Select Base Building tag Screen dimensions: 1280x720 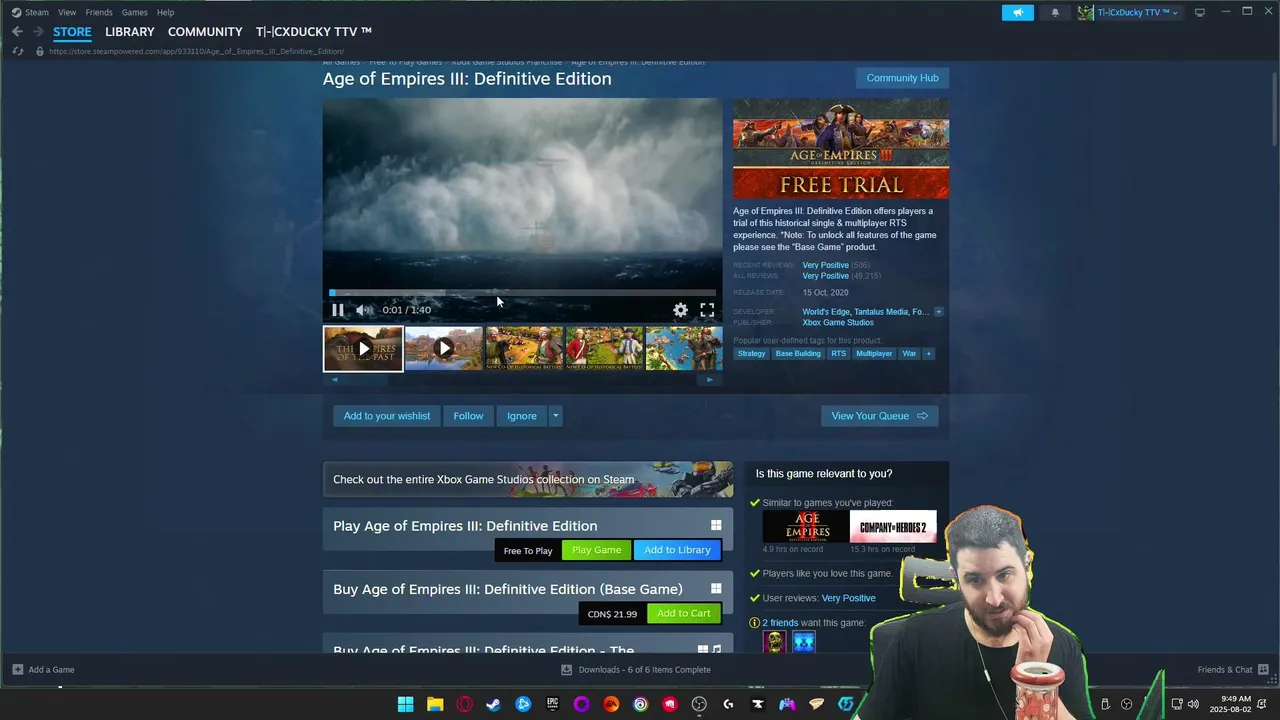coord(798,353)
